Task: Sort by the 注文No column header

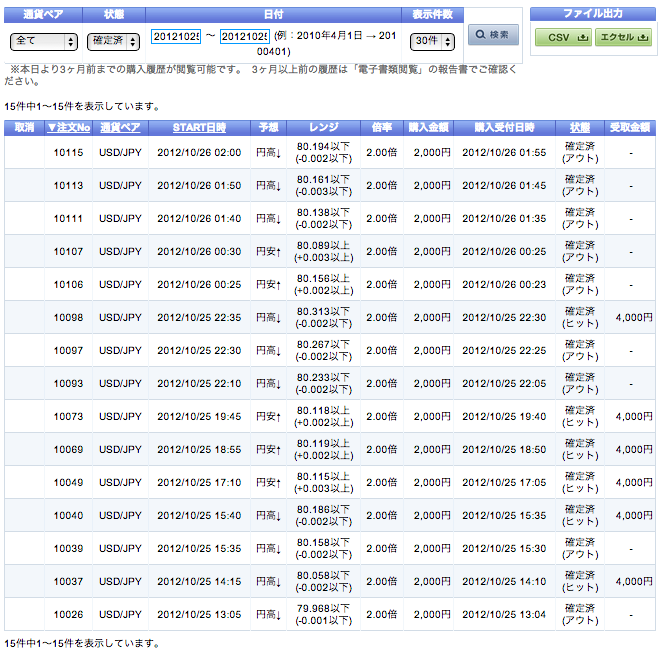Action: (68, 128)
